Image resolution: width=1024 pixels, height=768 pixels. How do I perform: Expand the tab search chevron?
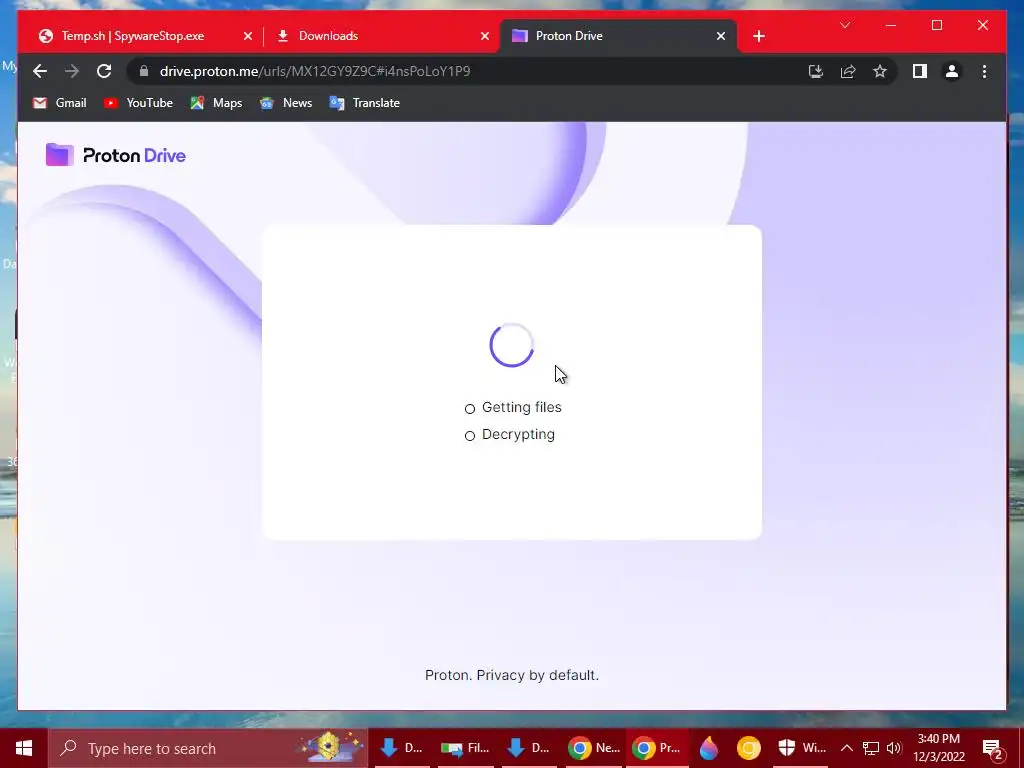845,25
